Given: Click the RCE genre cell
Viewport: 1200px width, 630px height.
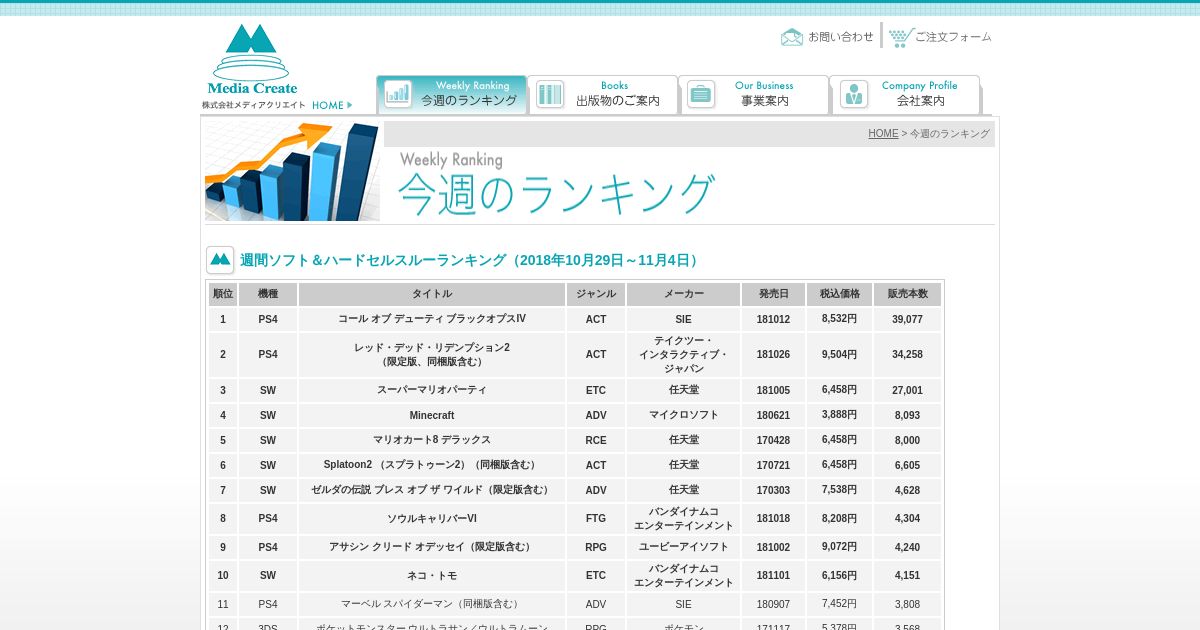Looking at the screenshot, I should tap(596, 440).
